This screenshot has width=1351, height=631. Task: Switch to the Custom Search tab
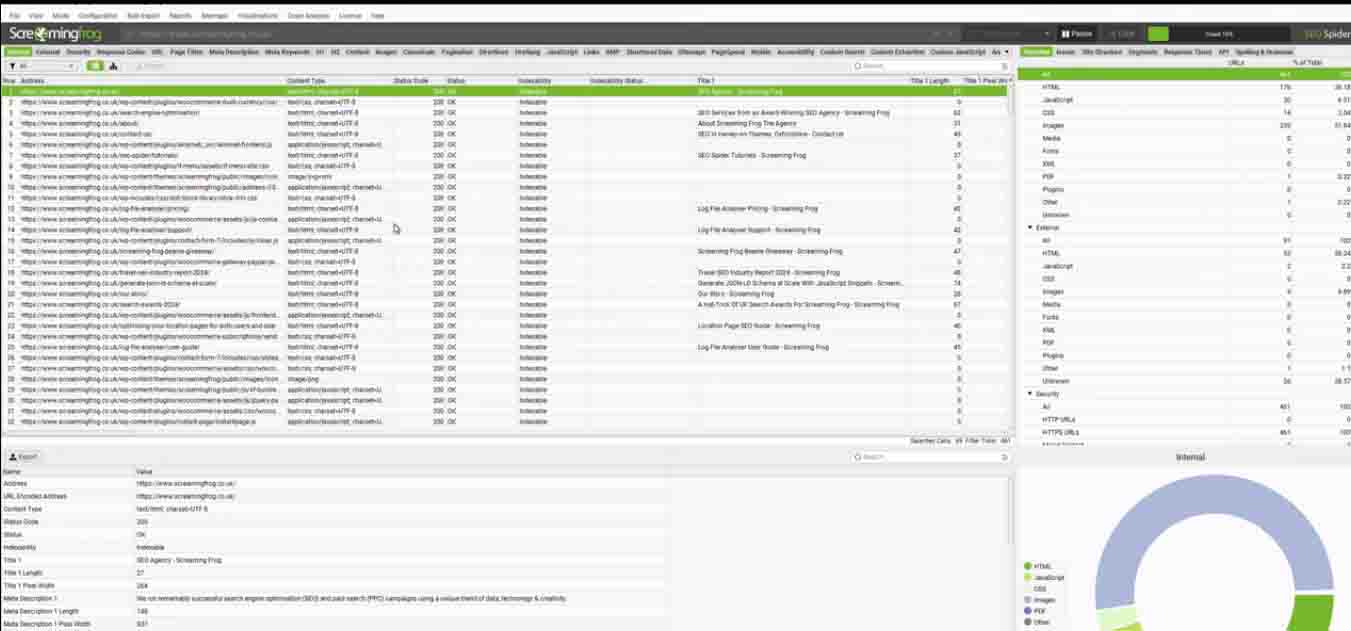(842, 51)
